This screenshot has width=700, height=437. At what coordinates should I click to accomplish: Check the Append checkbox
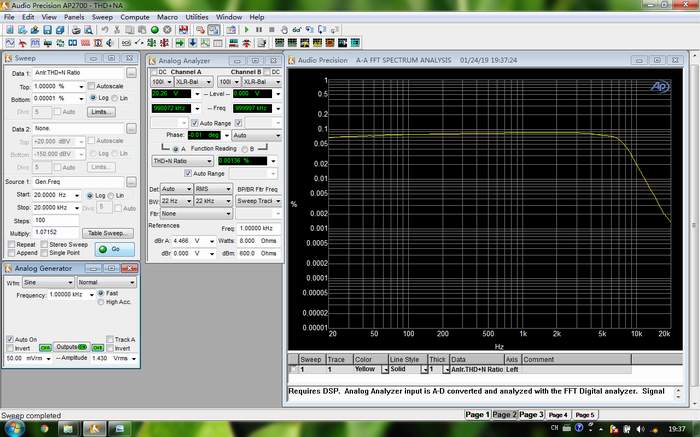click(x=12, y=253)
